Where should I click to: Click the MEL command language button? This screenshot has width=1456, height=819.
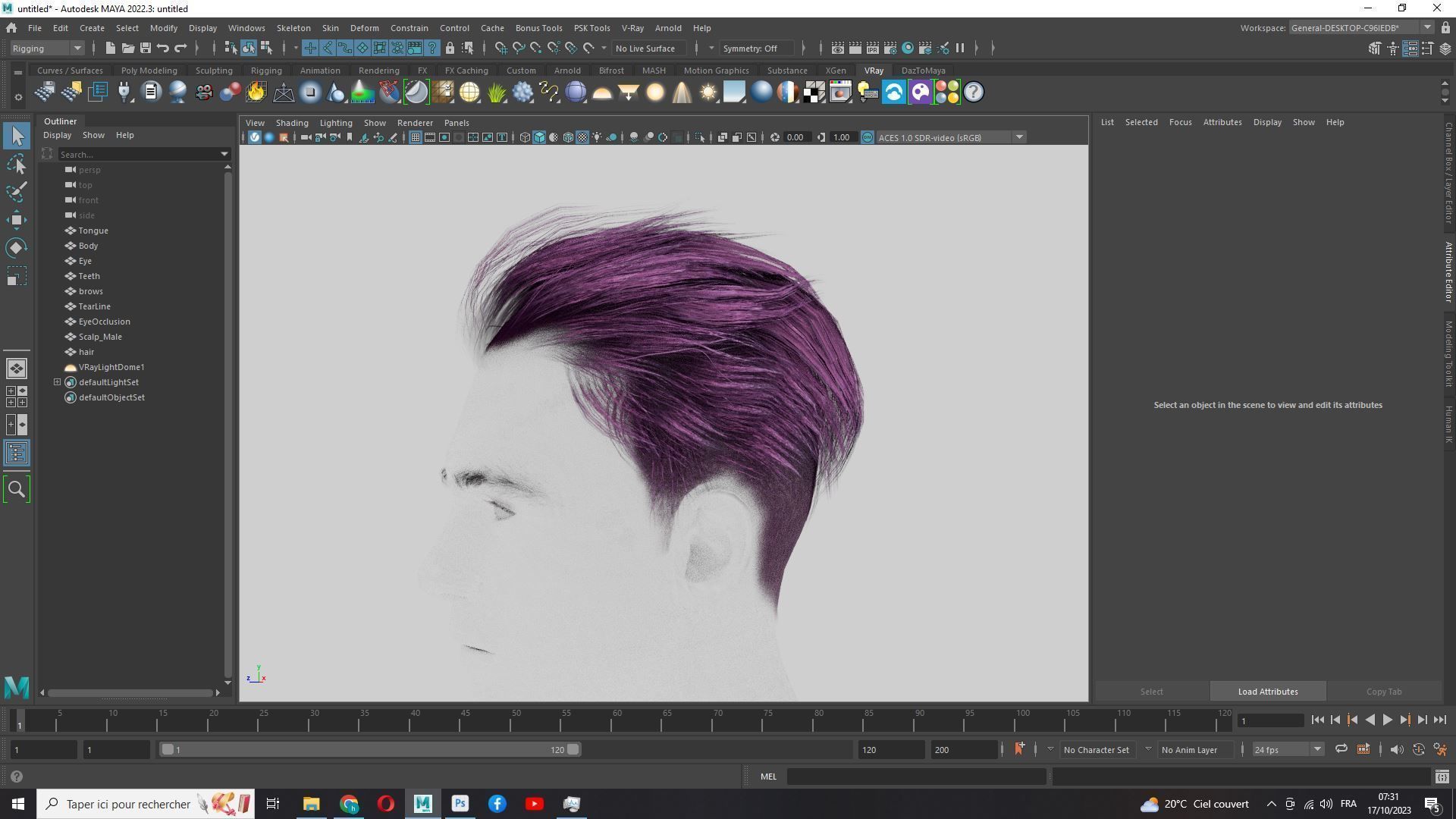point(768,777)
